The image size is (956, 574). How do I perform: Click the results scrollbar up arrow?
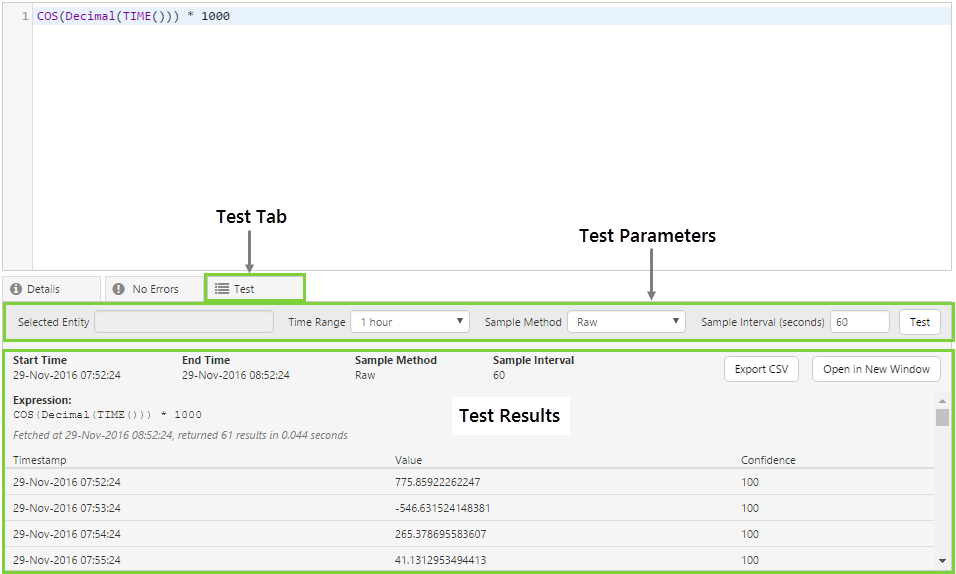point(942,399)
